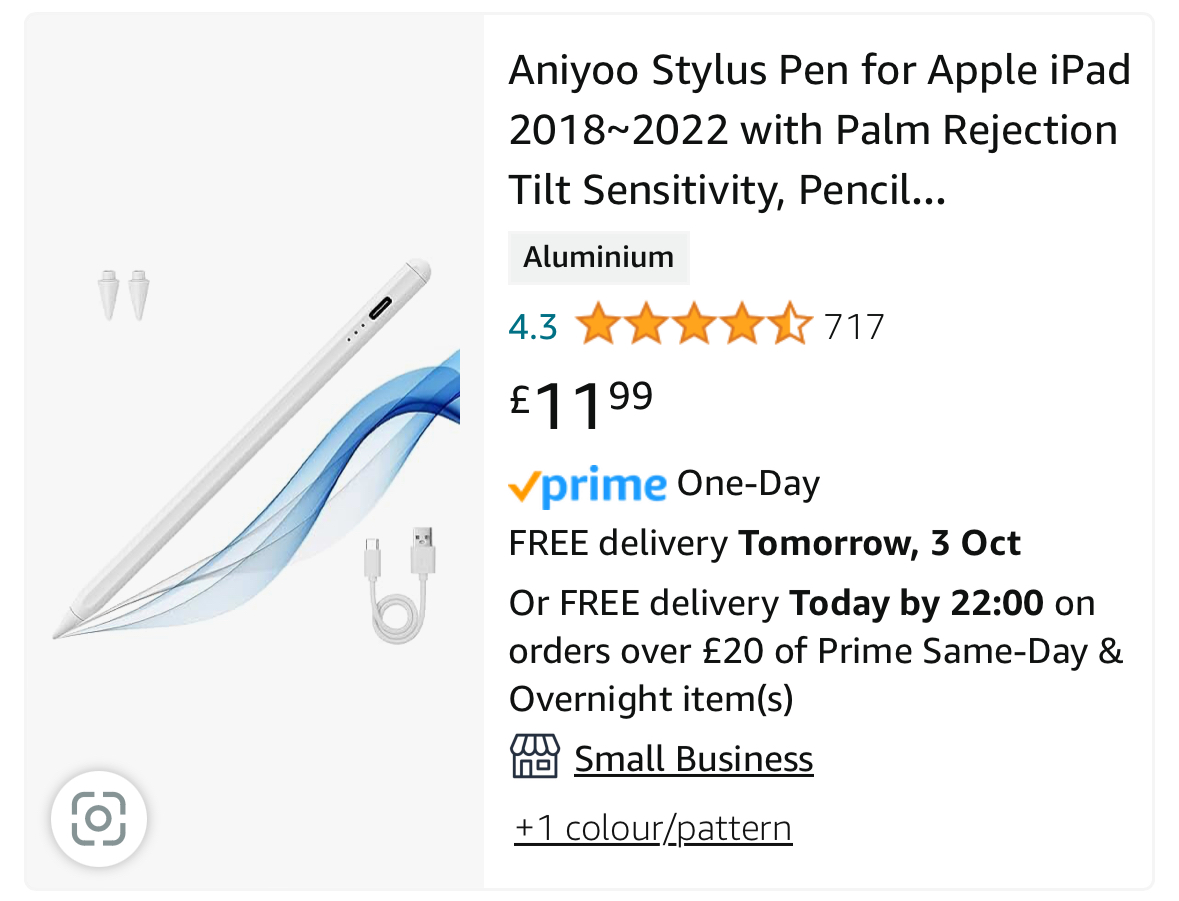Click the spare pen tips in image
Screen dimensions: 1179x901
[123, 295]
